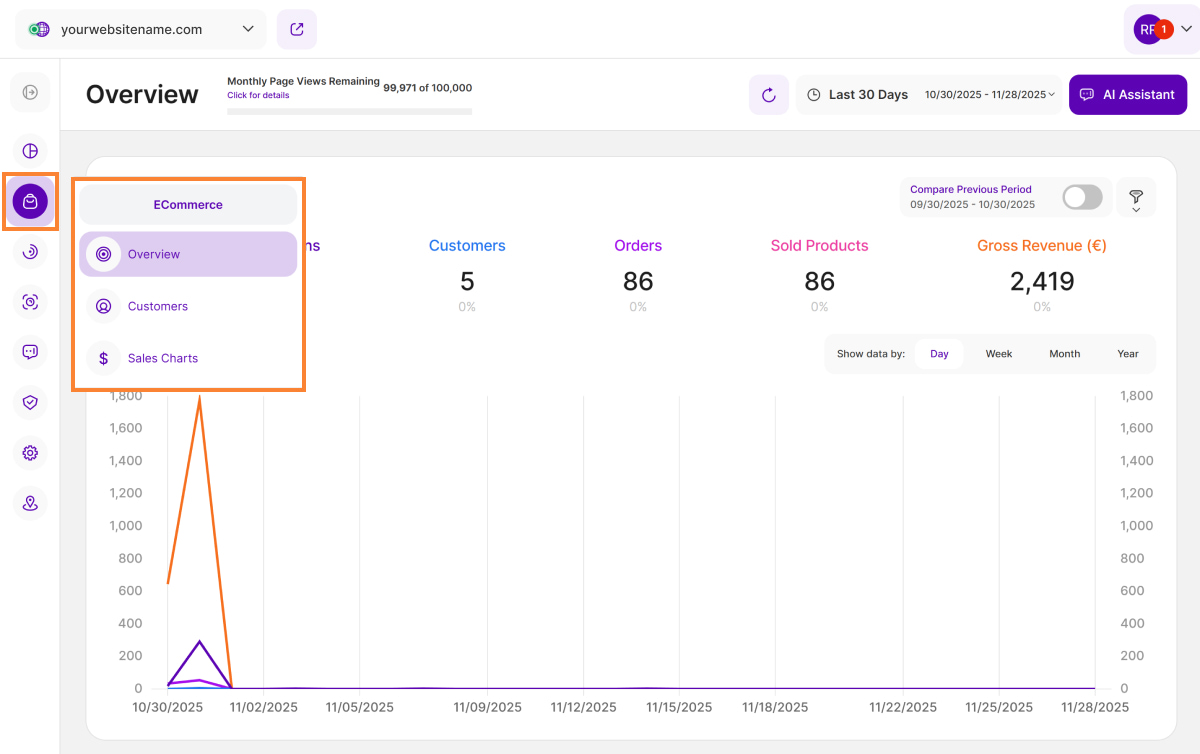Open Sales Charts menu item

(x=162, y=358)
